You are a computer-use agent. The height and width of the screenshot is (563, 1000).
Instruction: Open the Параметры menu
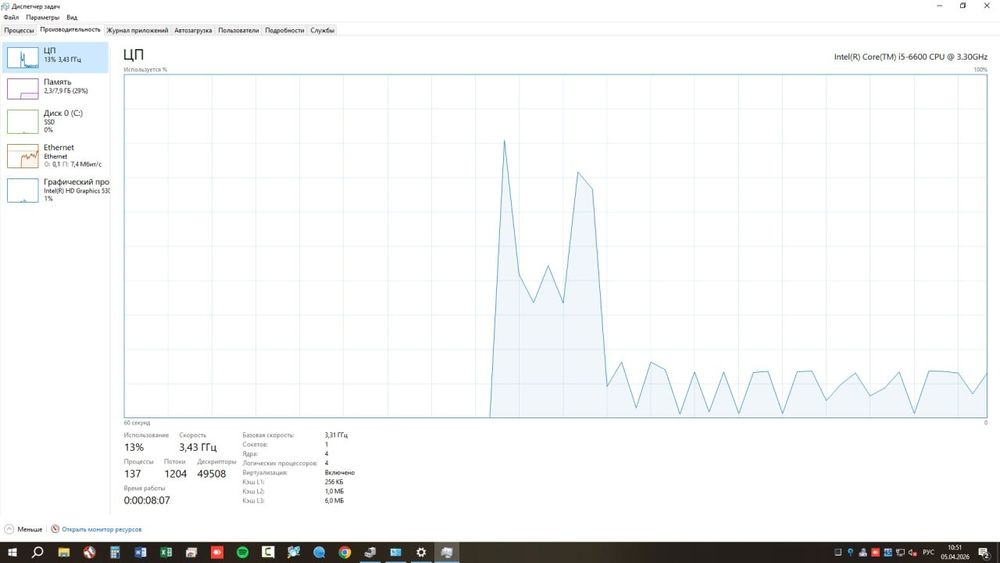click(x=43, y=17)
